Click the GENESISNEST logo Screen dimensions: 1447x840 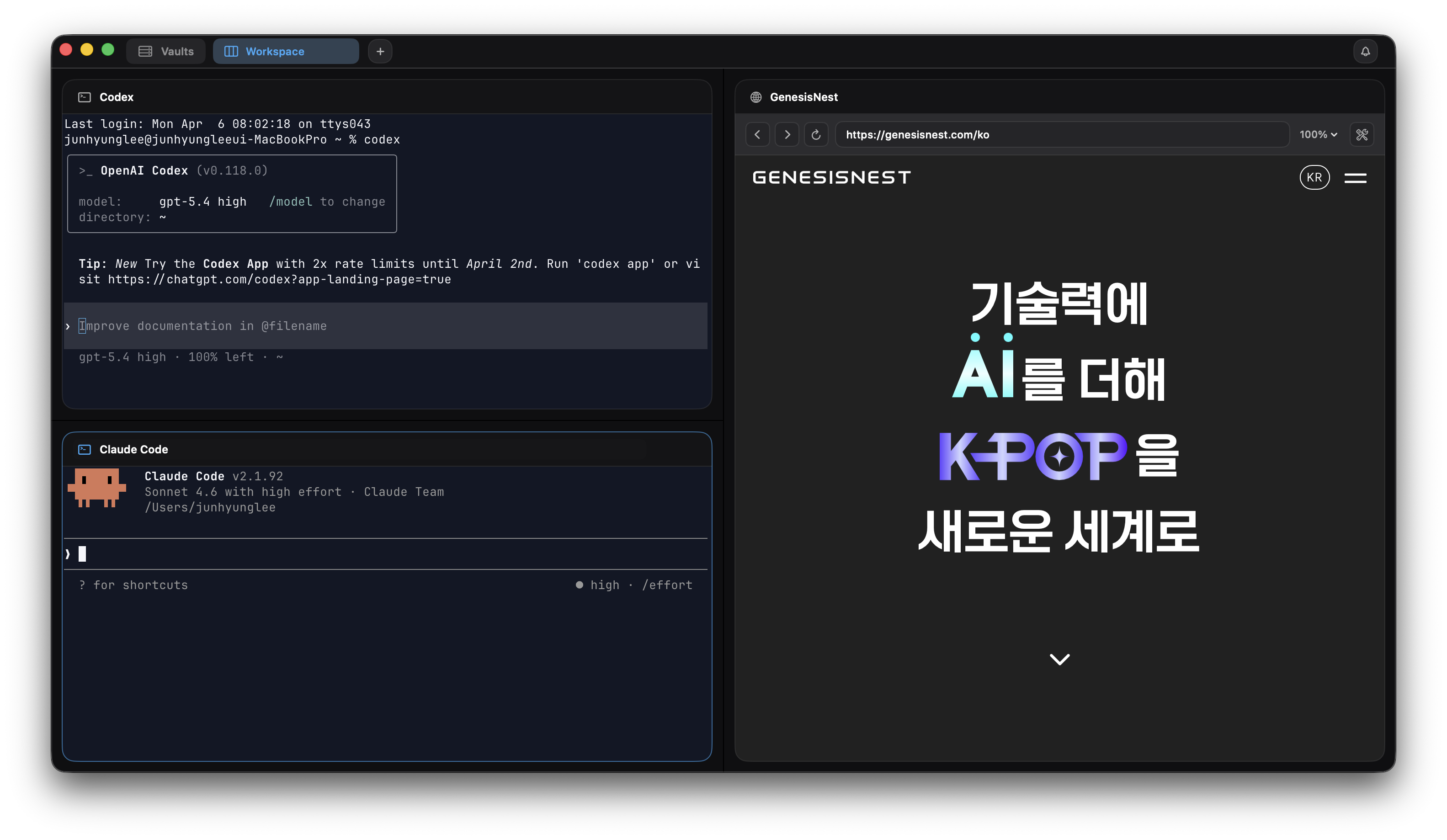831,177
